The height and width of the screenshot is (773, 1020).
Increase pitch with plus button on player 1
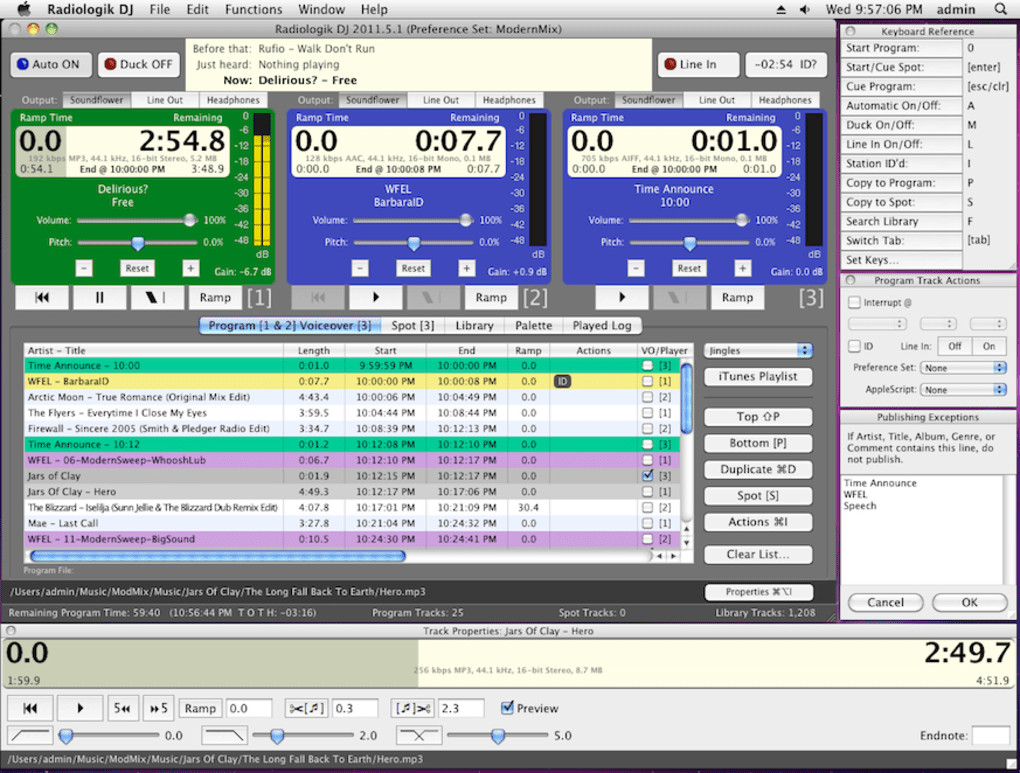pyautogui.click(x=190, y=268)
